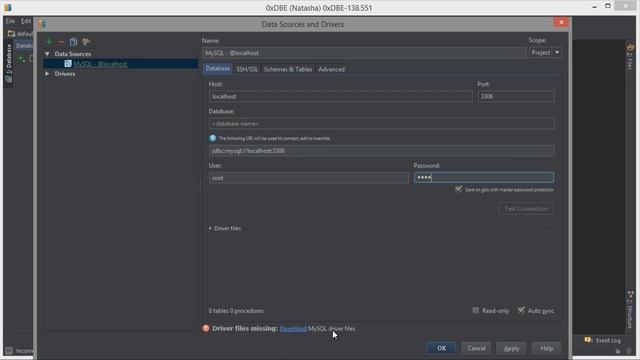Expand the Driver files section
Screen dimensions: 640x360
[x=210, y=229]
